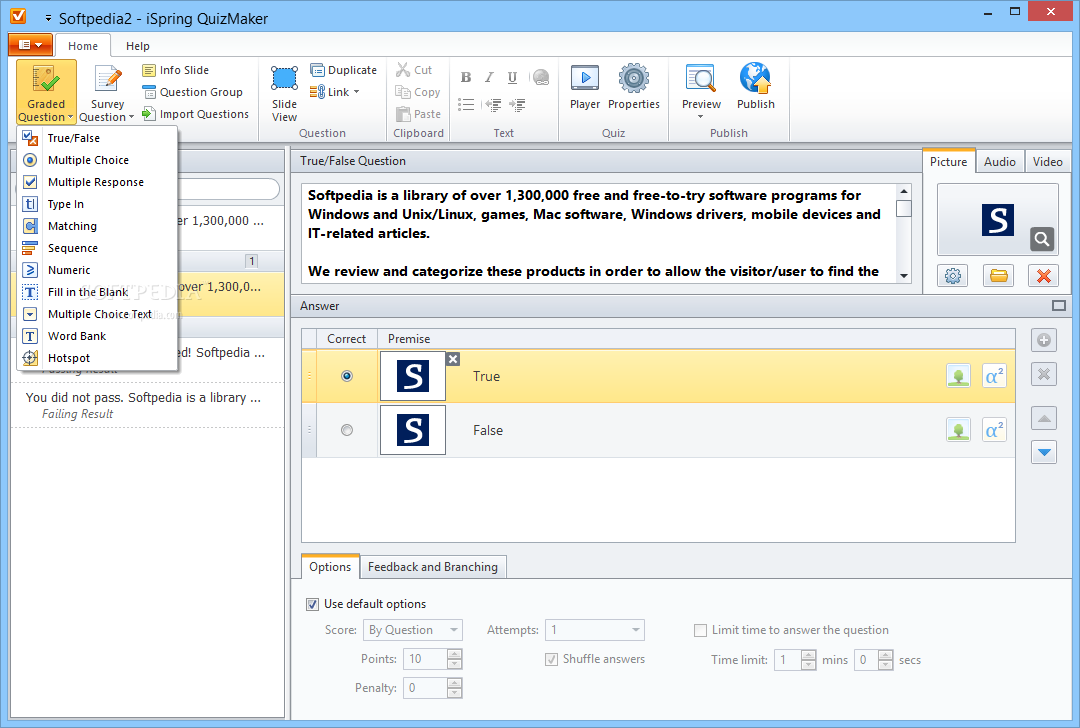
Task: Choose True/False from question menu
Action: pyautogui.click(x=97, y=138)
